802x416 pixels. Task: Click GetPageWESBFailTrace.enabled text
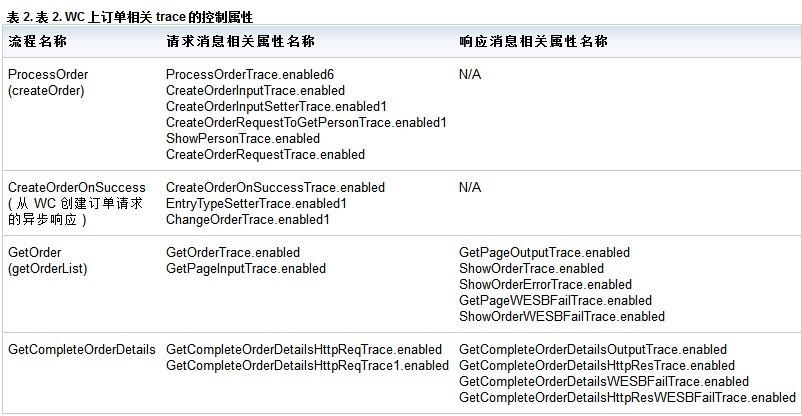click(555, 300)
